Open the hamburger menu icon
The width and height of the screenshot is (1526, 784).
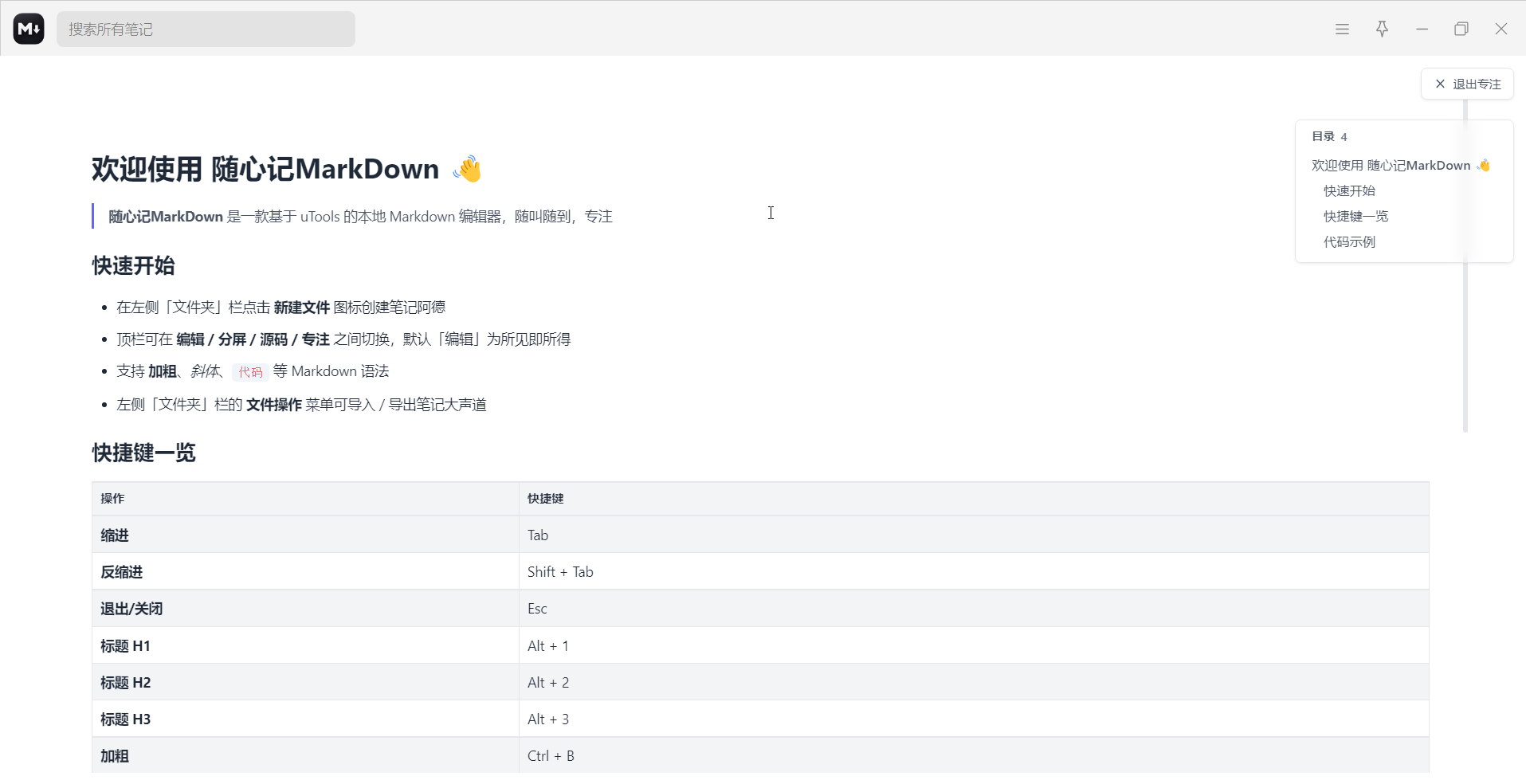(x=1342, y=29)
